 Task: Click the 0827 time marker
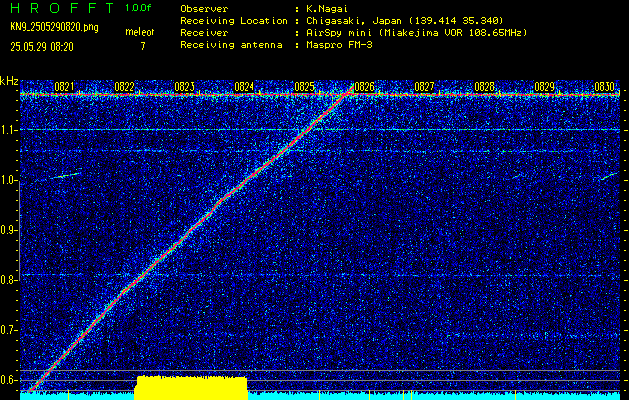click(x=424, y=87)
